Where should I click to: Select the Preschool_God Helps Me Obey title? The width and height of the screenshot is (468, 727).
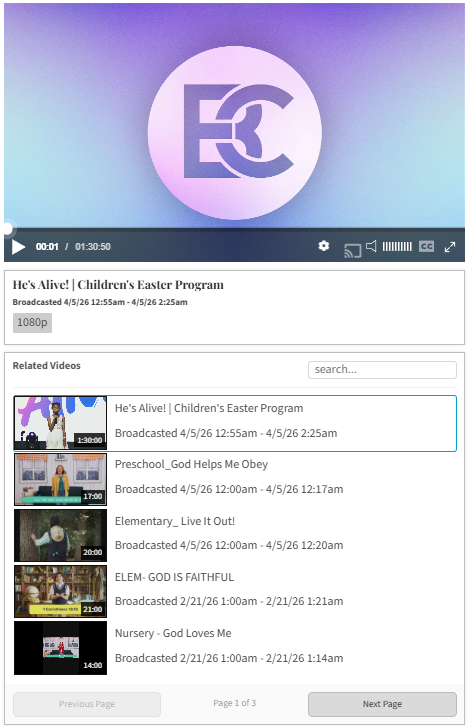191,465
